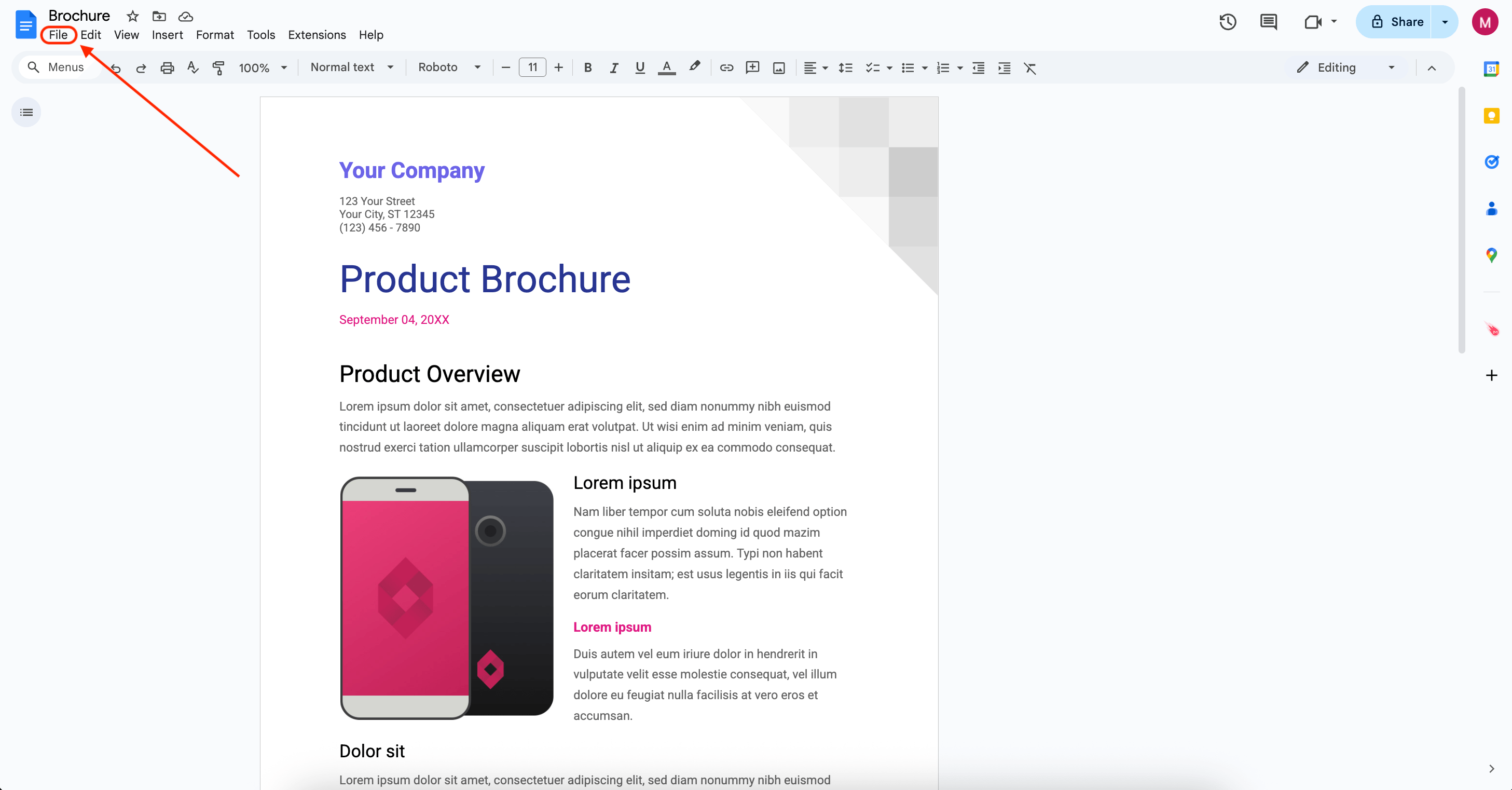Insert a link from toolbar
The height and width of the screenshot is (790, 1512).
point(726,68)
